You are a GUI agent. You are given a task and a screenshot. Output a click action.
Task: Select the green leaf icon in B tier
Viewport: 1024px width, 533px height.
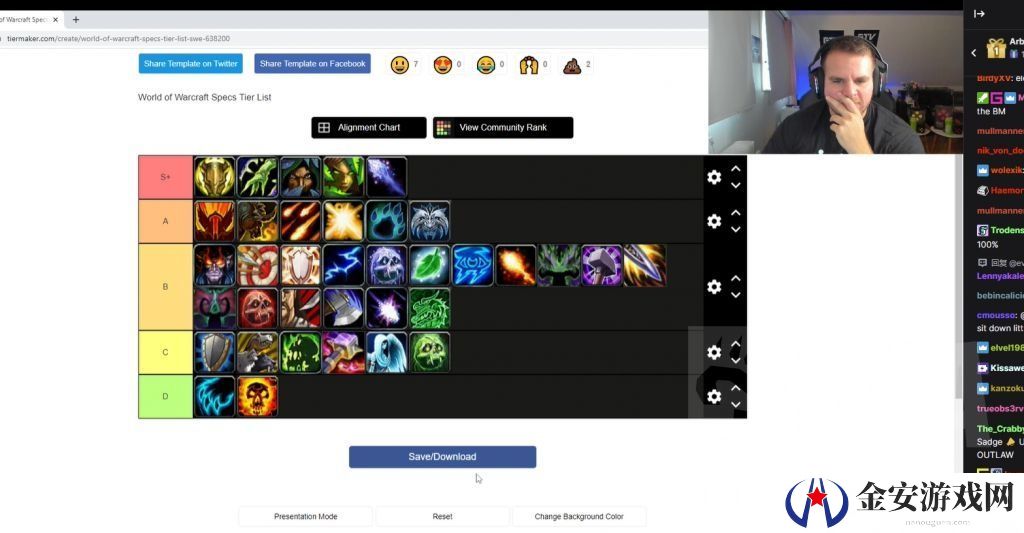[x=430, y=265]
